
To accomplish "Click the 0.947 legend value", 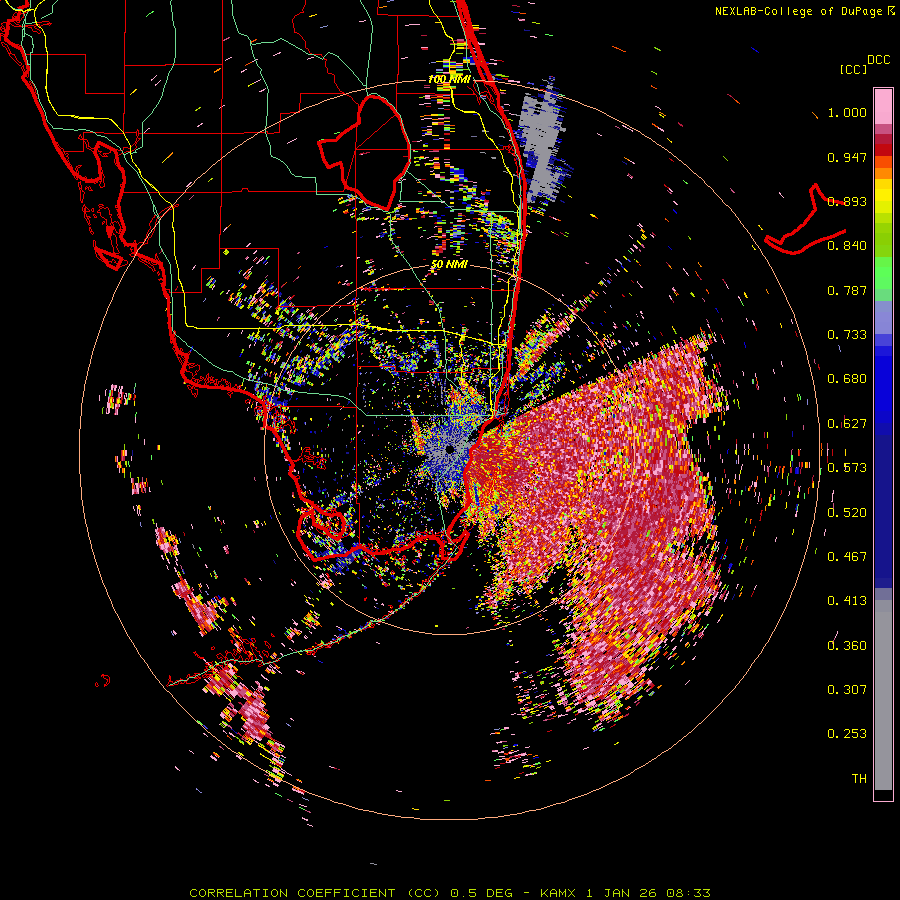I will [x=847, y=157].
